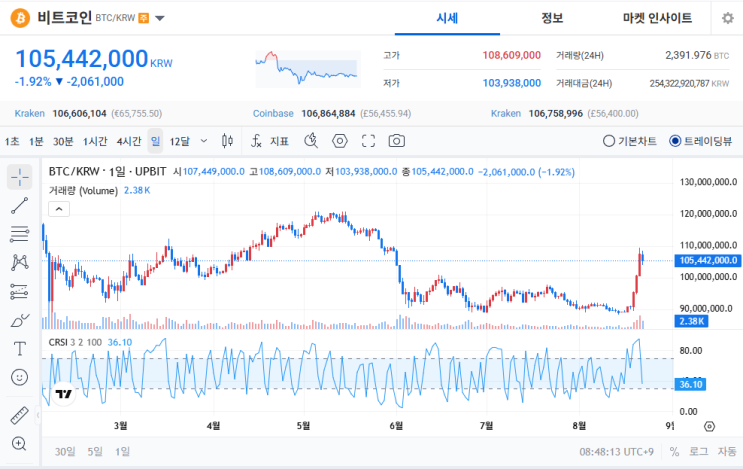The image size is (743, 469).
Task: Select the 30일 date range
Action: coord(65,451)
